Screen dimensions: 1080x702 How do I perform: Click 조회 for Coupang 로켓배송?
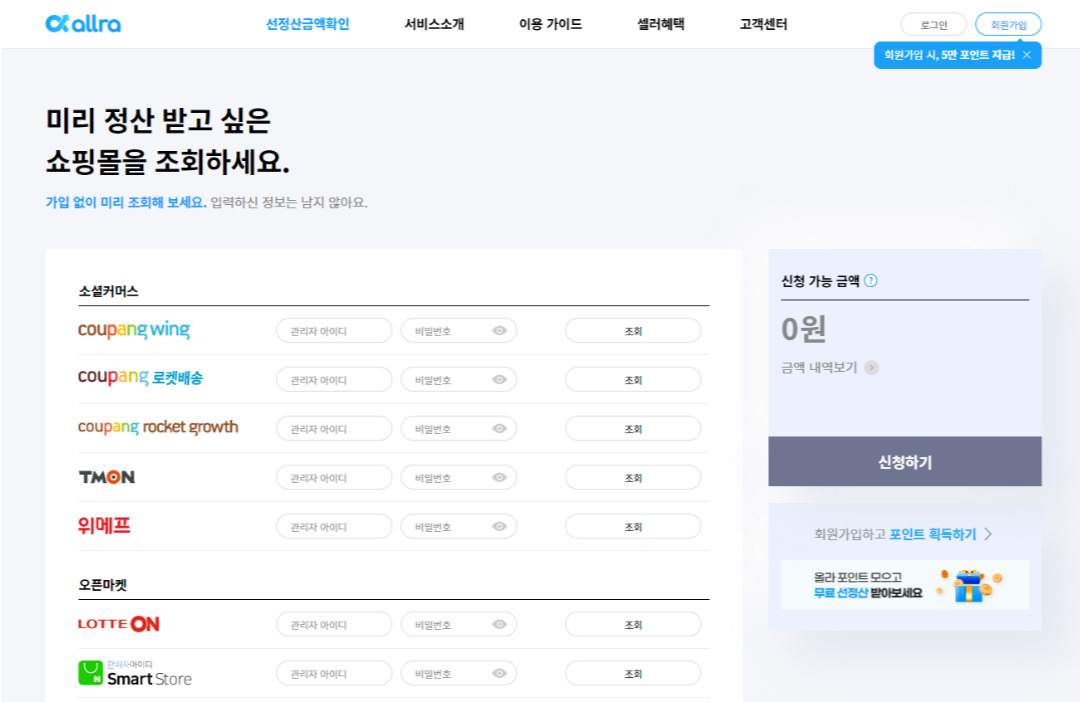pyautogui.click(x=633, y=380)
